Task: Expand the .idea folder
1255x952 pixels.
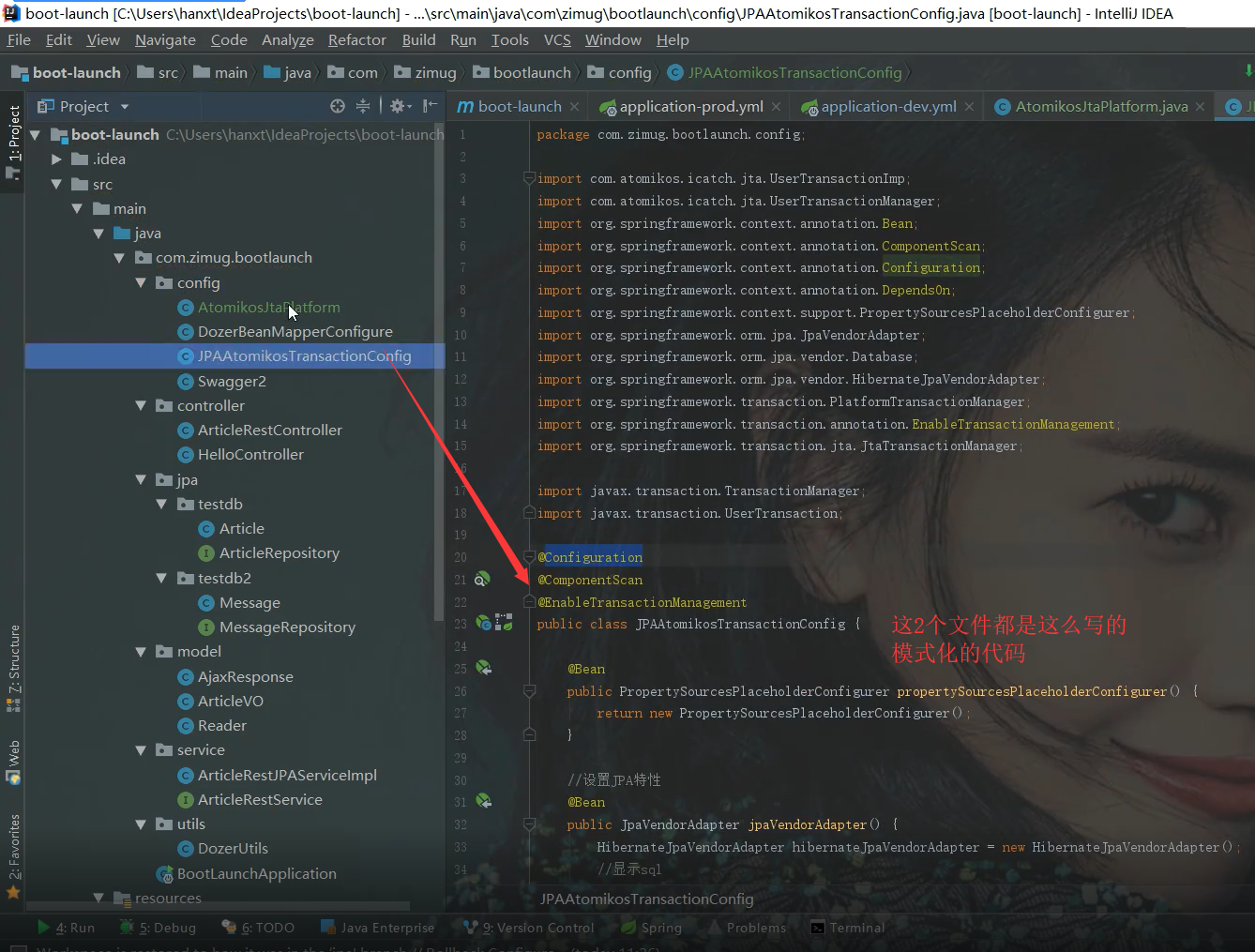Action: [56, 159]
